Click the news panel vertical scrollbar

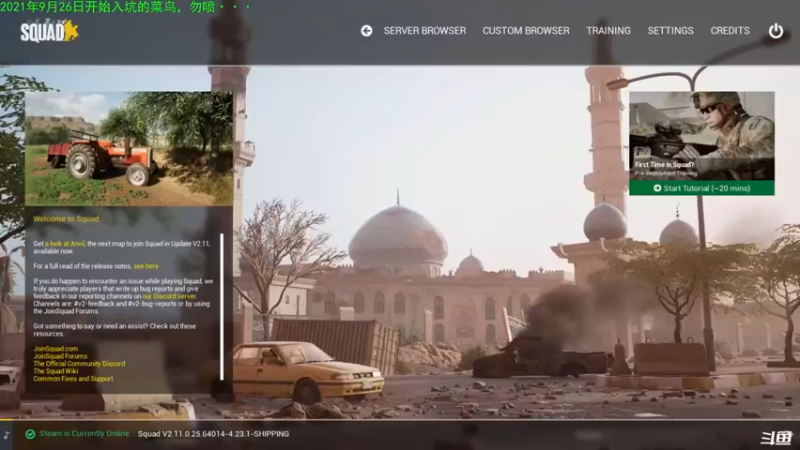click(x=221, y=307)
